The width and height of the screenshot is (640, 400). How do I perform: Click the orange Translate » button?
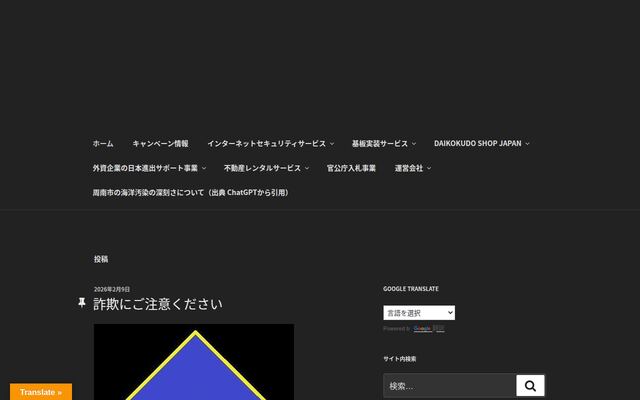click(41, 392)
